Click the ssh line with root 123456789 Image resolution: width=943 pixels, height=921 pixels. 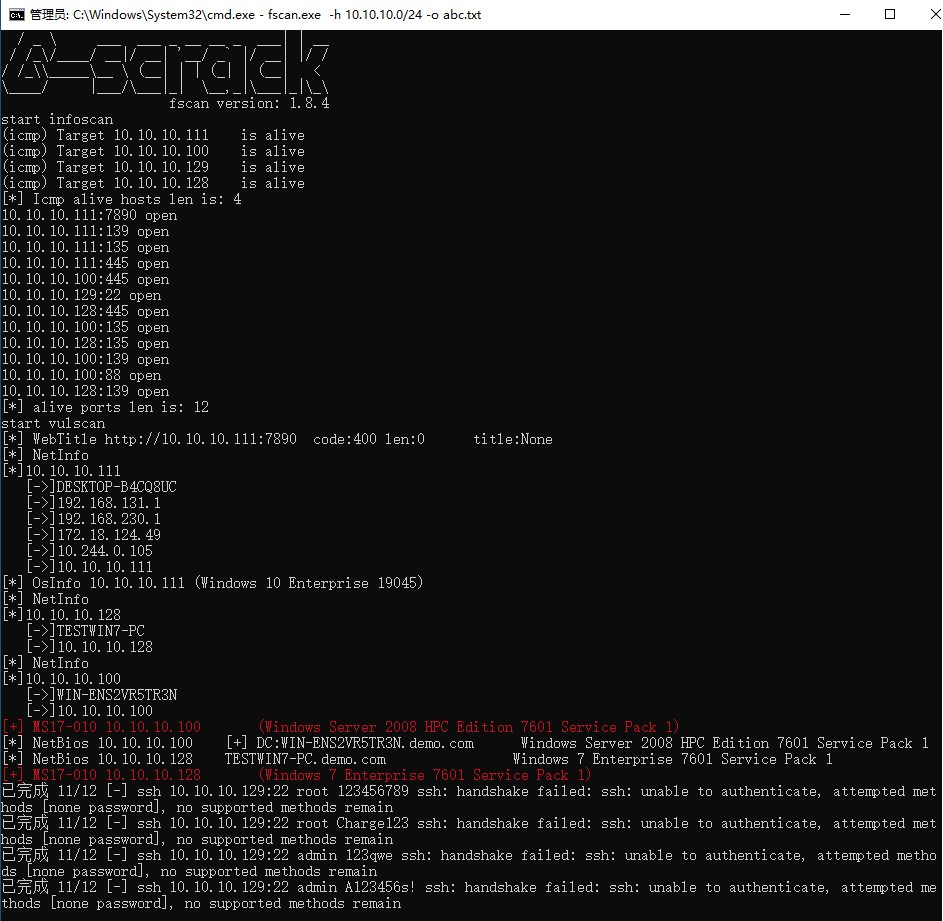469,799
